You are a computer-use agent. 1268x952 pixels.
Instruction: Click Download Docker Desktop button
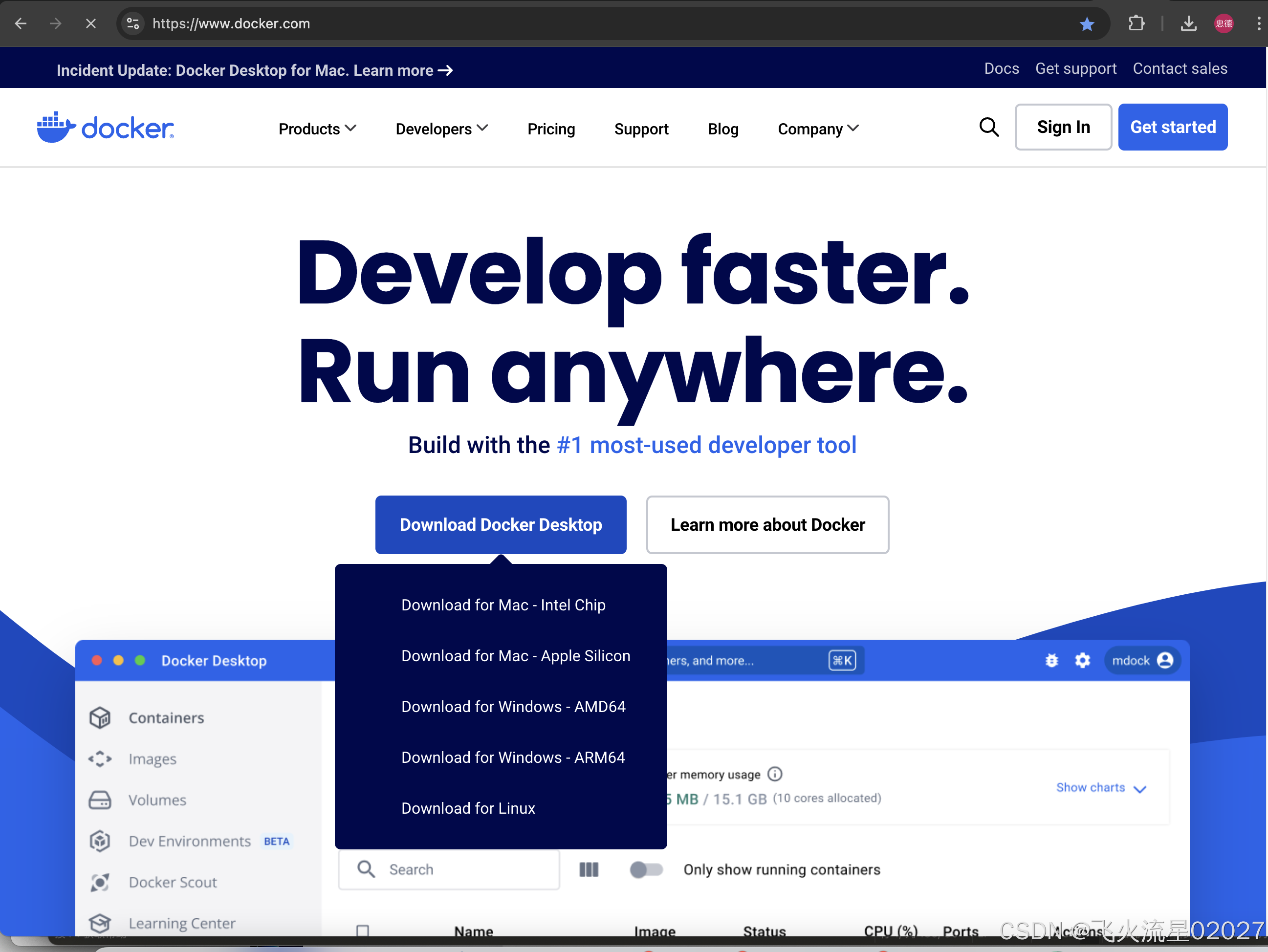tap(501, 524)
